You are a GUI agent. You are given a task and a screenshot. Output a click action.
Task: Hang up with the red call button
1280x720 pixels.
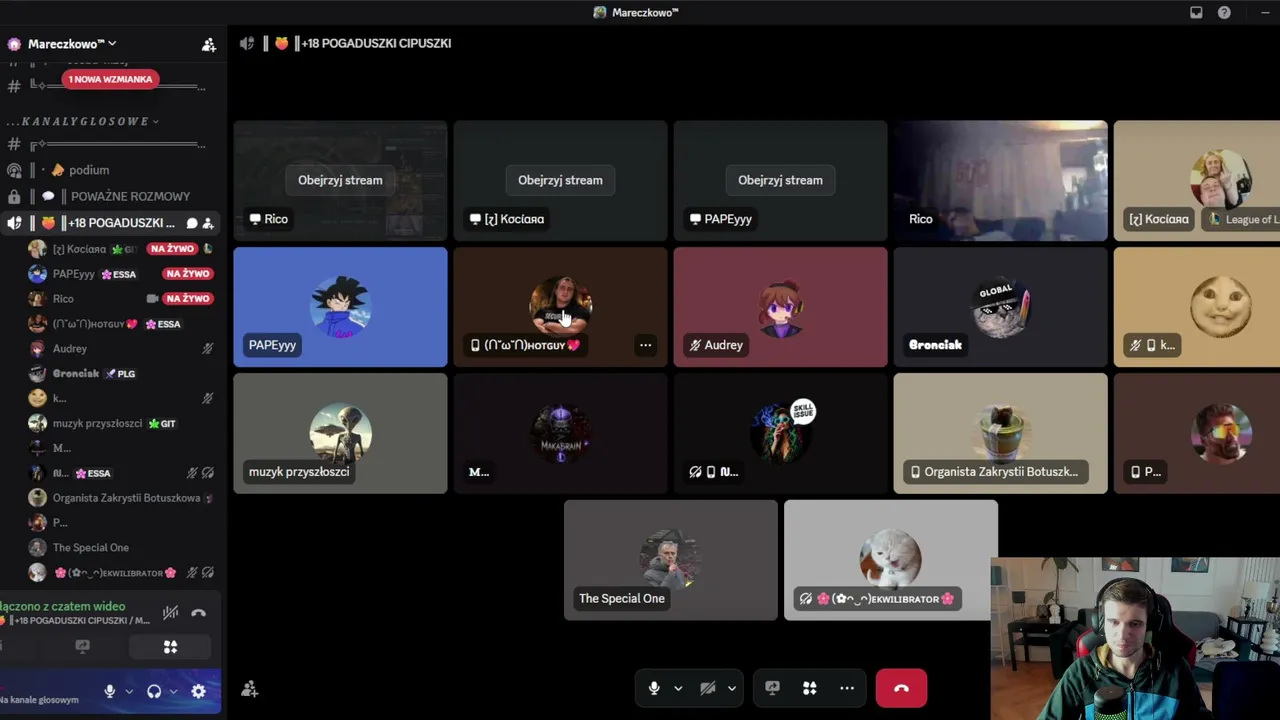901,688
